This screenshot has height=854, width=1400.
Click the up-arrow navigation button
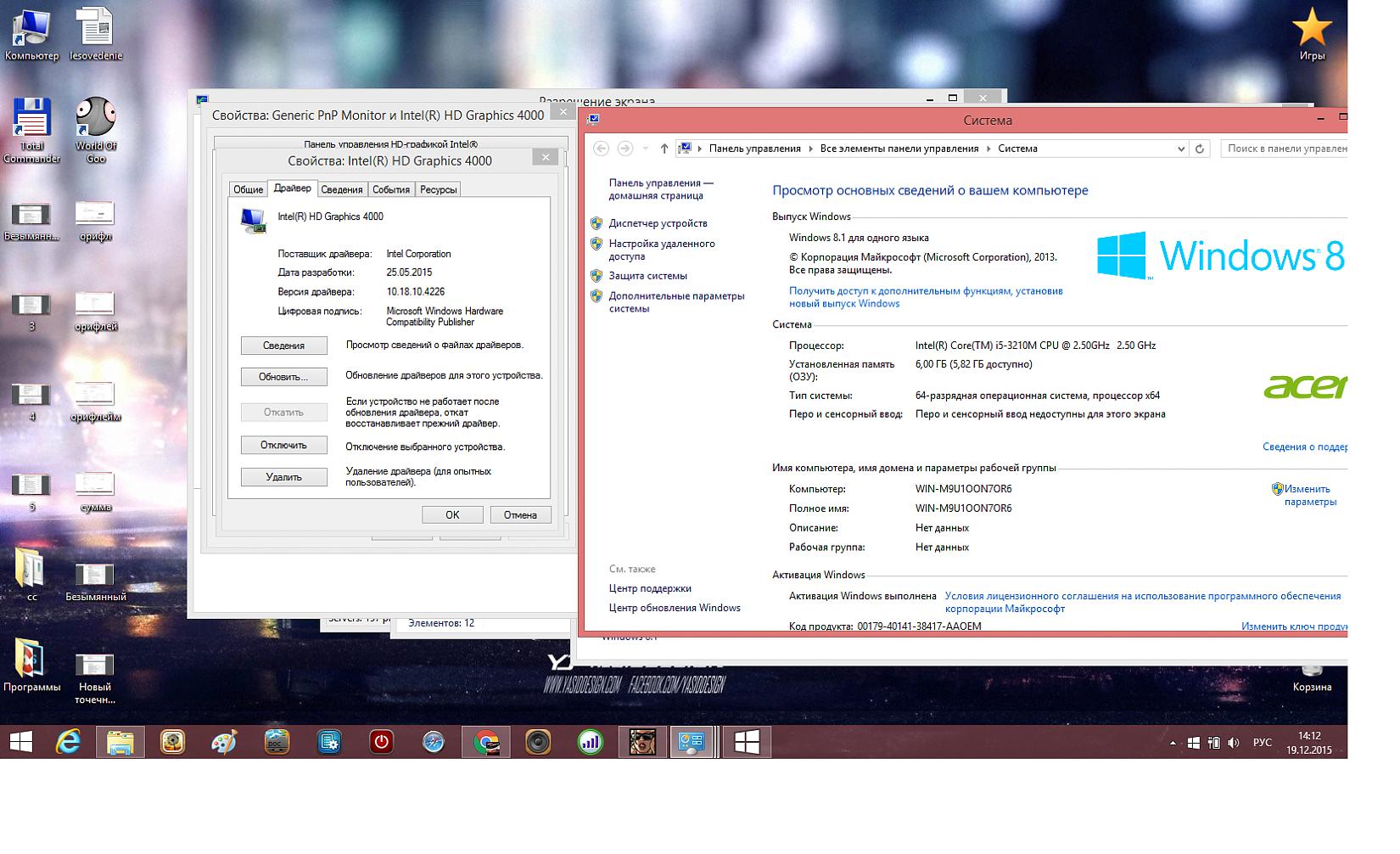point(664,149)
